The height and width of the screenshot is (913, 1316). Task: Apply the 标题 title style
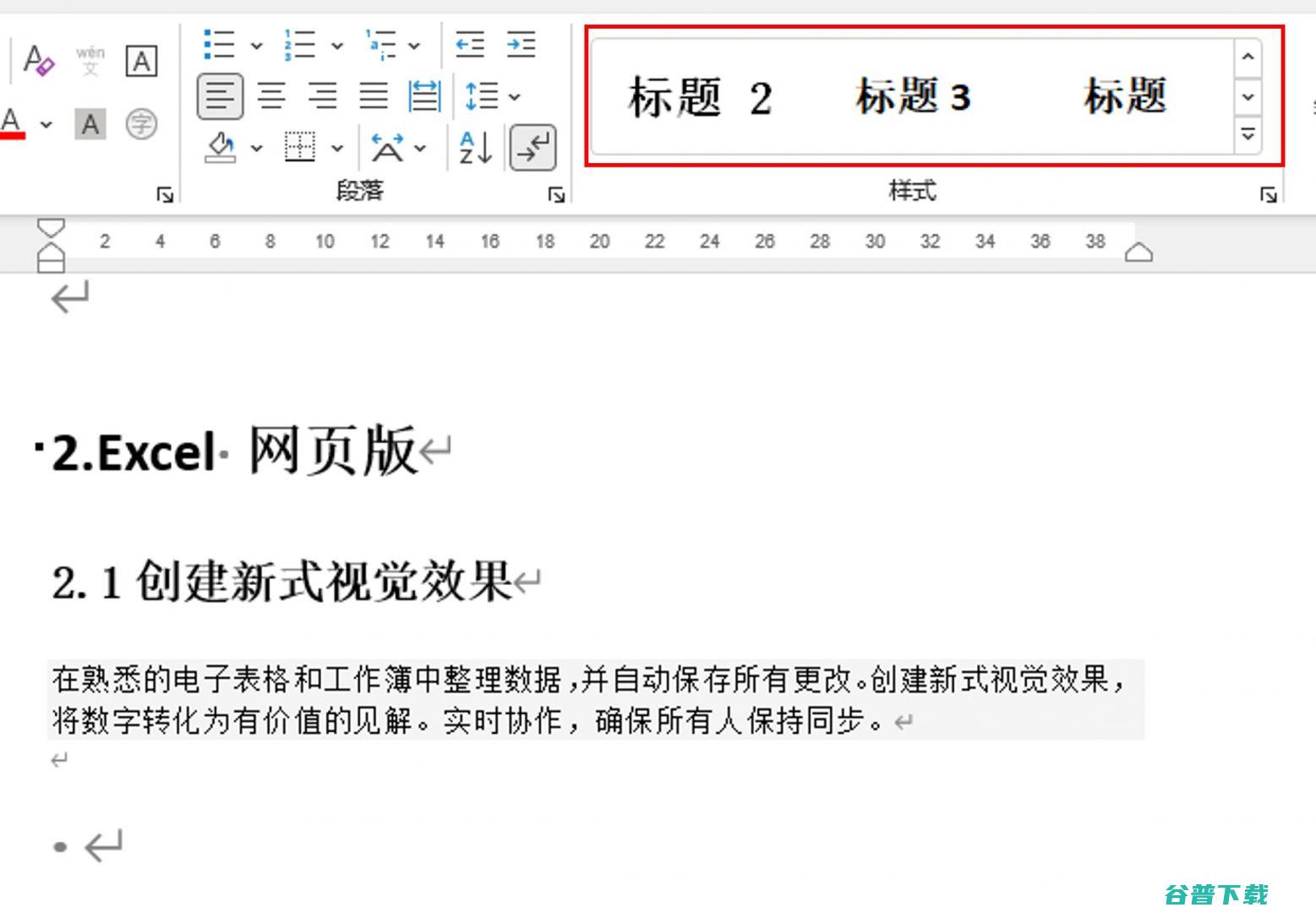[x=1125, y=96]
